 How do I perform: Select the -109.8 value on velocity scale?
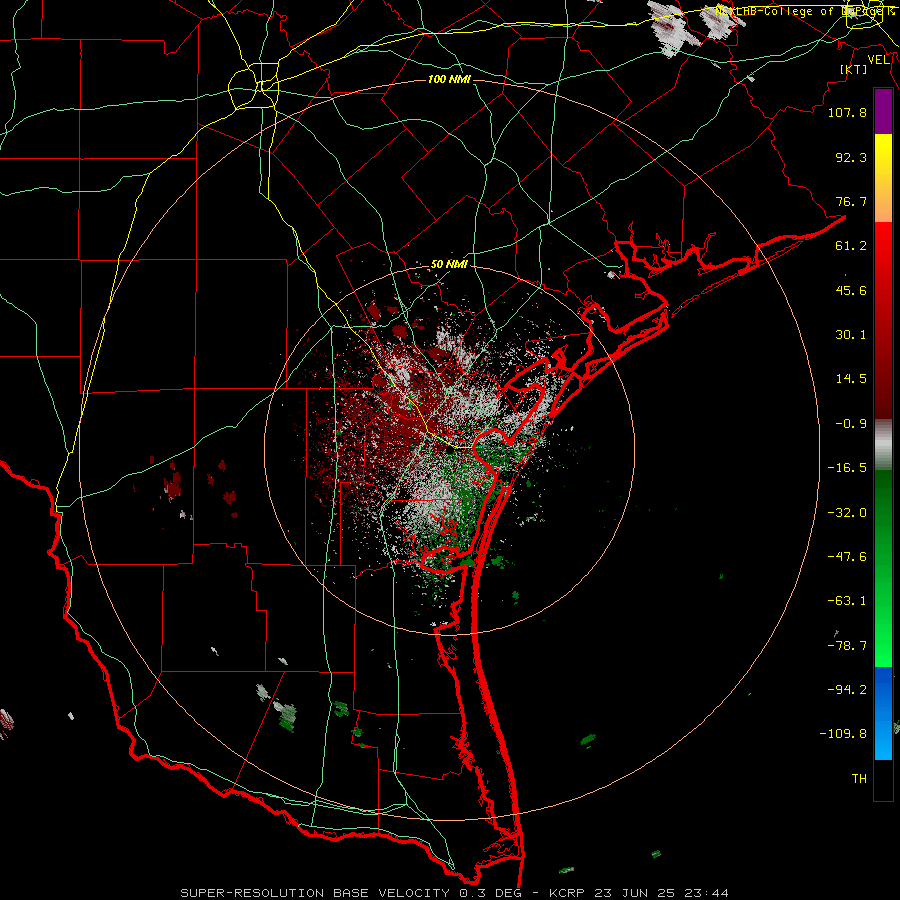[843, 734]
